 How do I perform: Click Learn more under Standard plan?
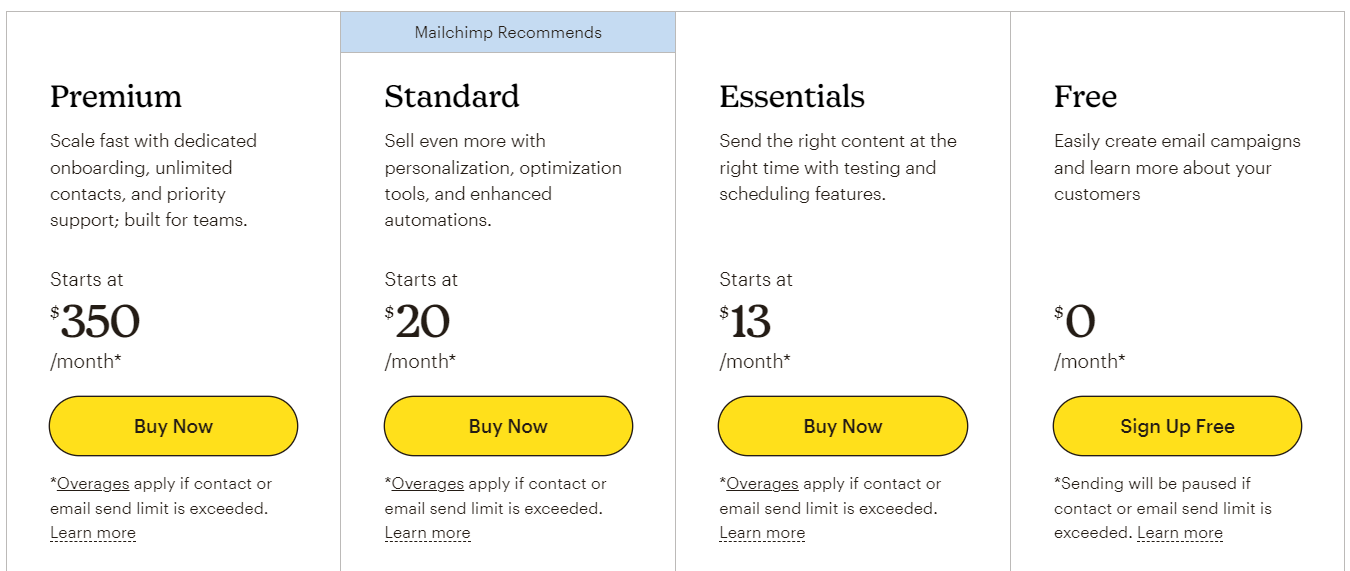coord(428,533)
